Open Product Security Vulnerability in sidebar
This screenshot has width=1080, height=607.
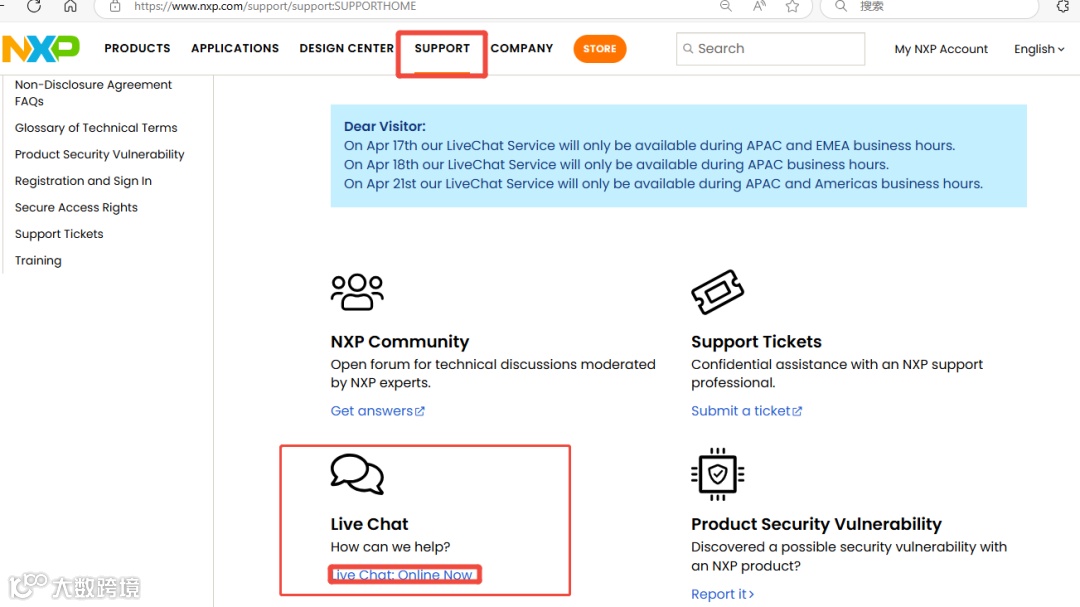pyautogui.click(x=99, y=154)
